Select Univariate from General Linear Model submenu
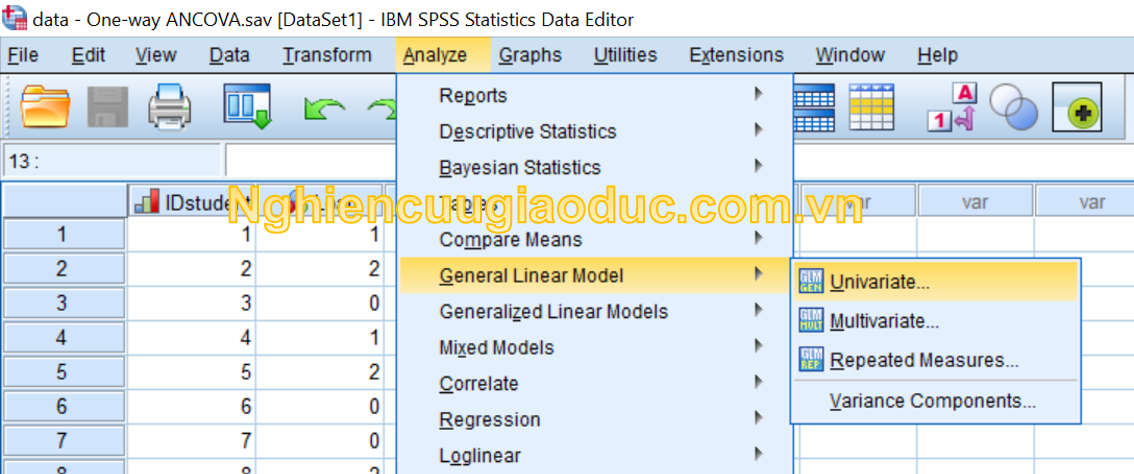Image resolution: width=1134 pixels, height=474 pixels. click(x=879, y=282)
